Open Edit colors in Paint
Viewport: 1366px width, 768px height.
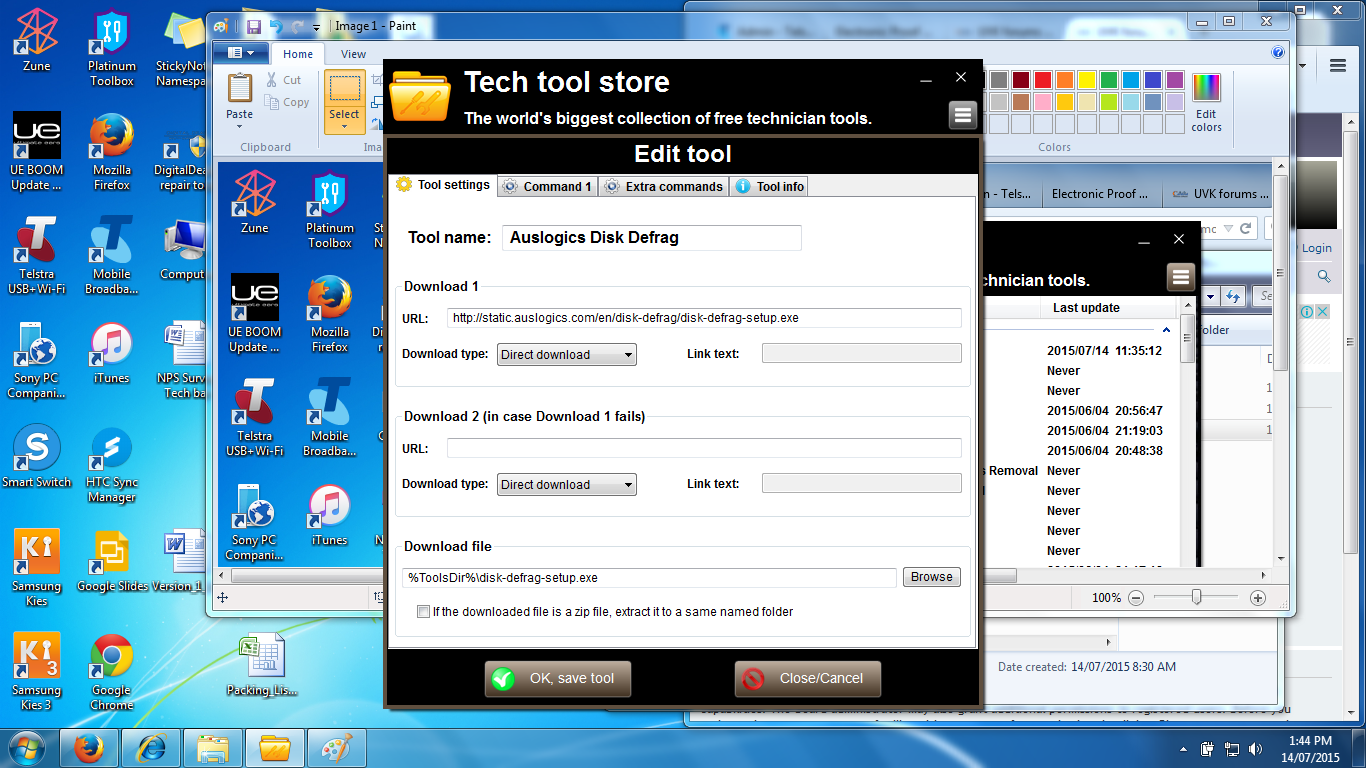pos(1207,102)
